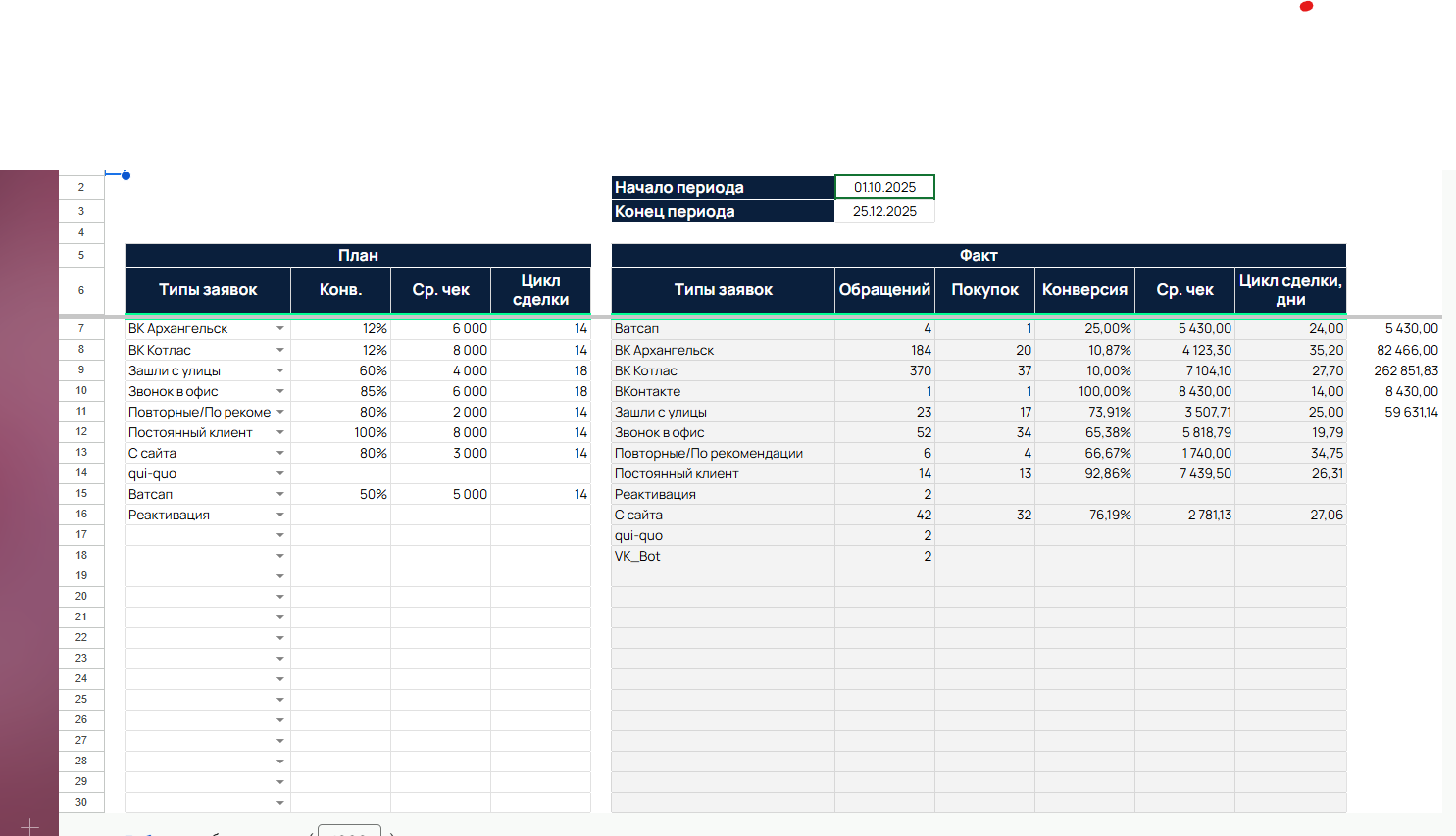Open the Звонок в офис dropdown arrow
Image resolution: width=1456 pixels, height=836 pixels.
280,391
